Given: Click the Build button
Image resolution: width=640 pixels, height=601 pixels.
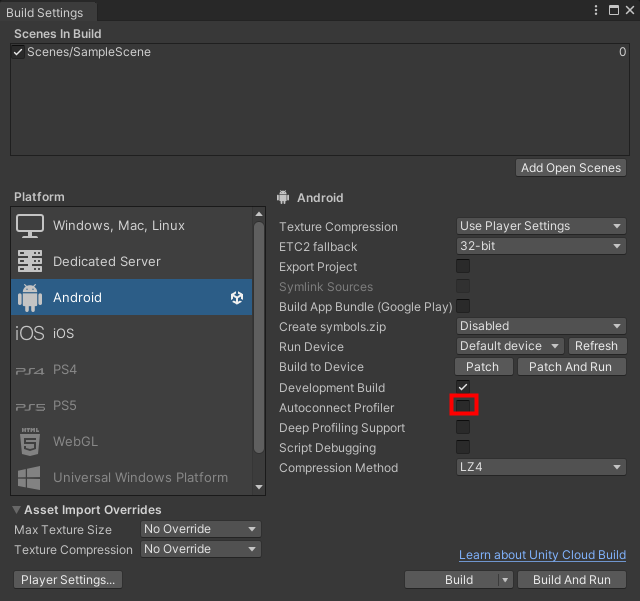Looking at the screenshot, I should tap(451, 580).
